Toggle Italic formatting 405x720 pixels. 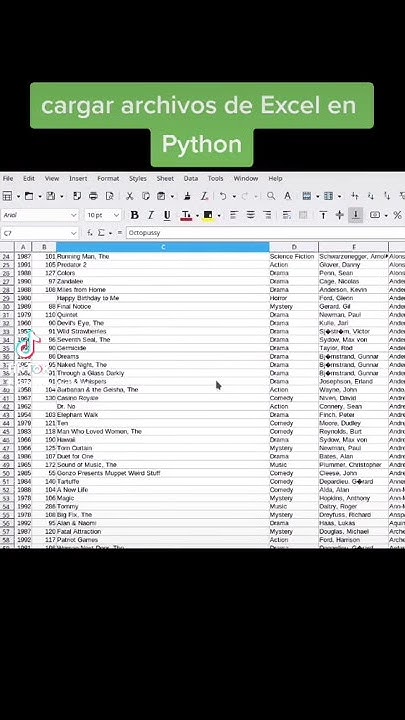[151, 215]
